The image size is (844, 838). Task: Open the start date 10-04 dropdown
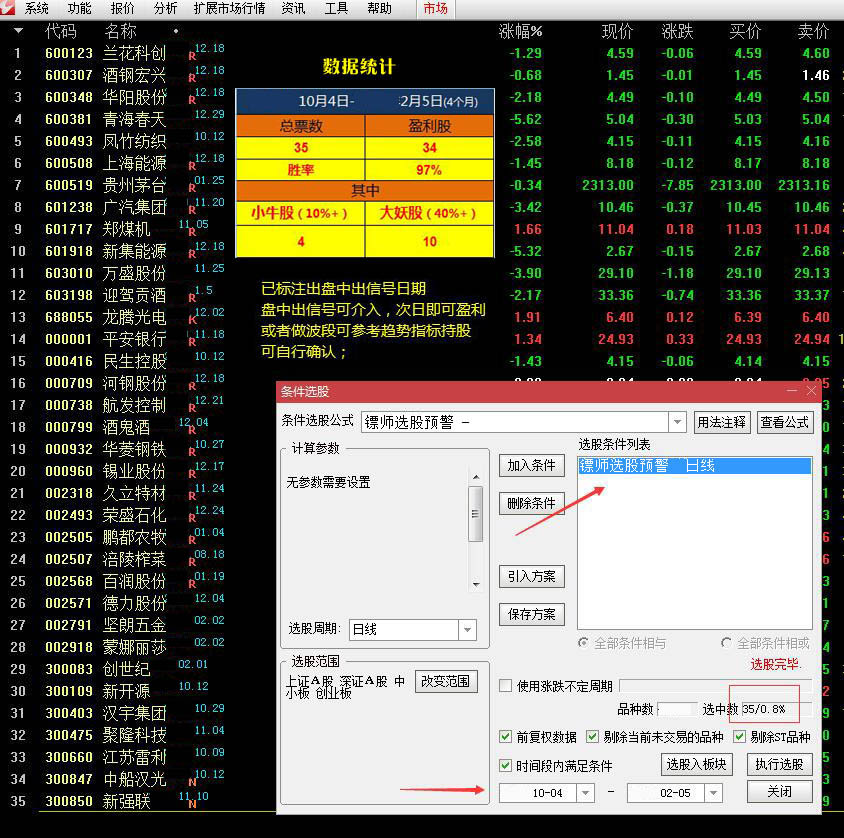click(x=585, y=793)
